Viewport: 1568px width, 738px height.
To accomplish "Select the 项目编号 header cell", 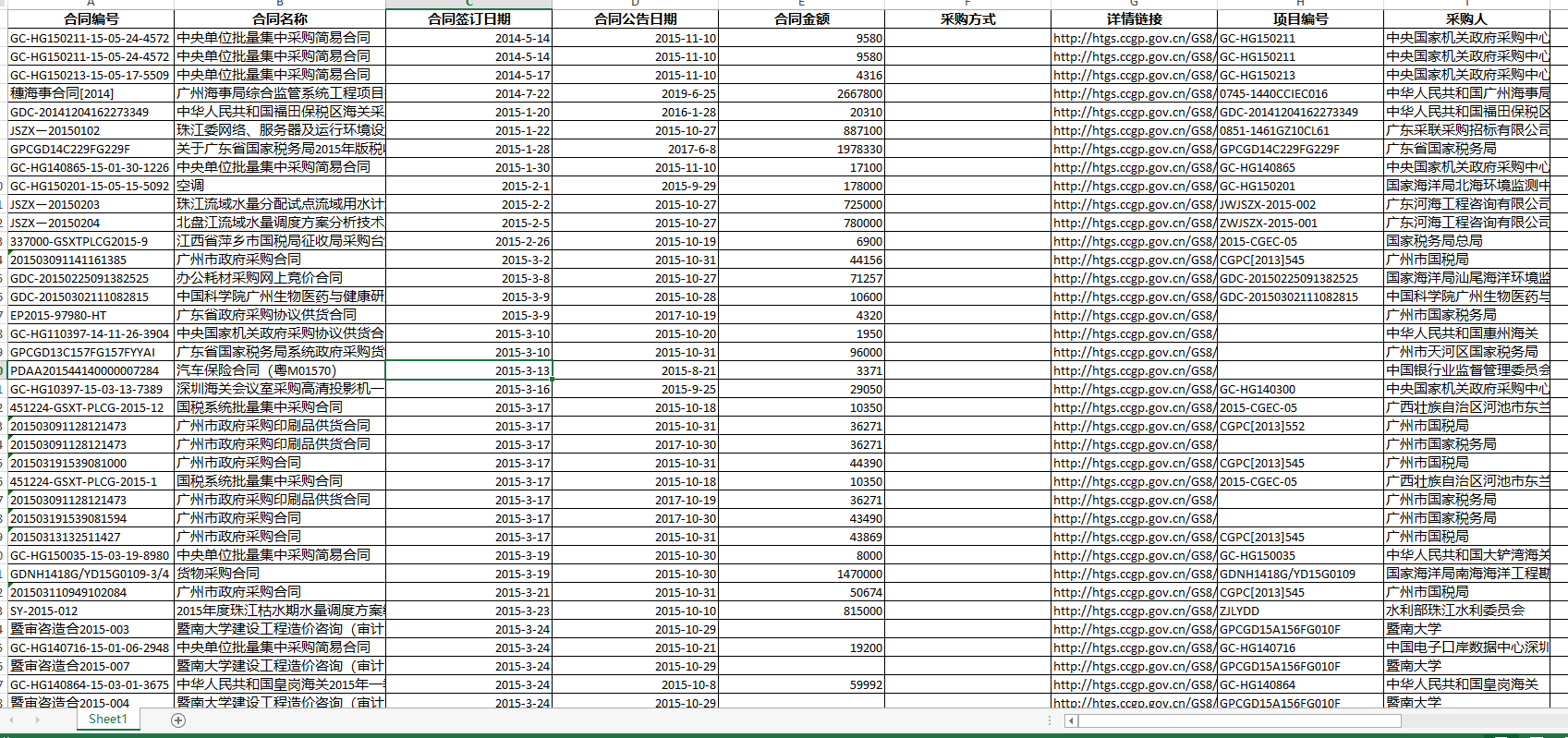I will [1300, 19].
